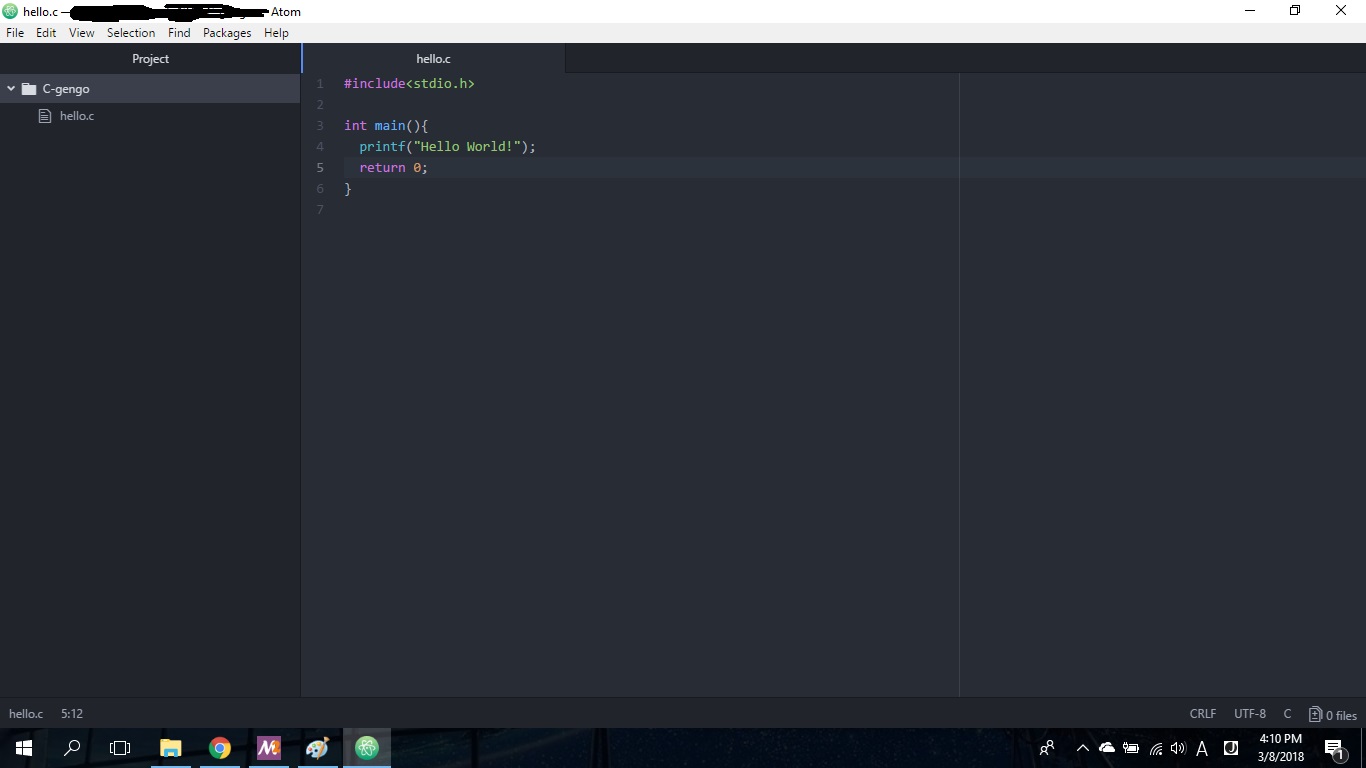Viewport: 1366px width, 768px height.
Task: Open the File menu
Action: (15, 33)
